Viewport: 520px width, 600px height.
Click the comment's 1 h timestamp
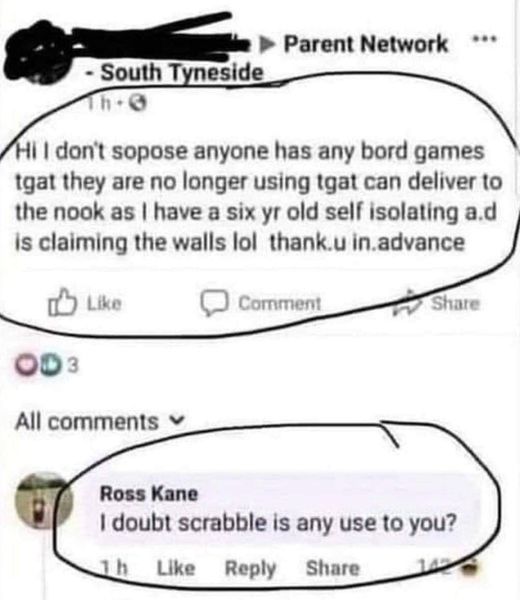point(113,568)
